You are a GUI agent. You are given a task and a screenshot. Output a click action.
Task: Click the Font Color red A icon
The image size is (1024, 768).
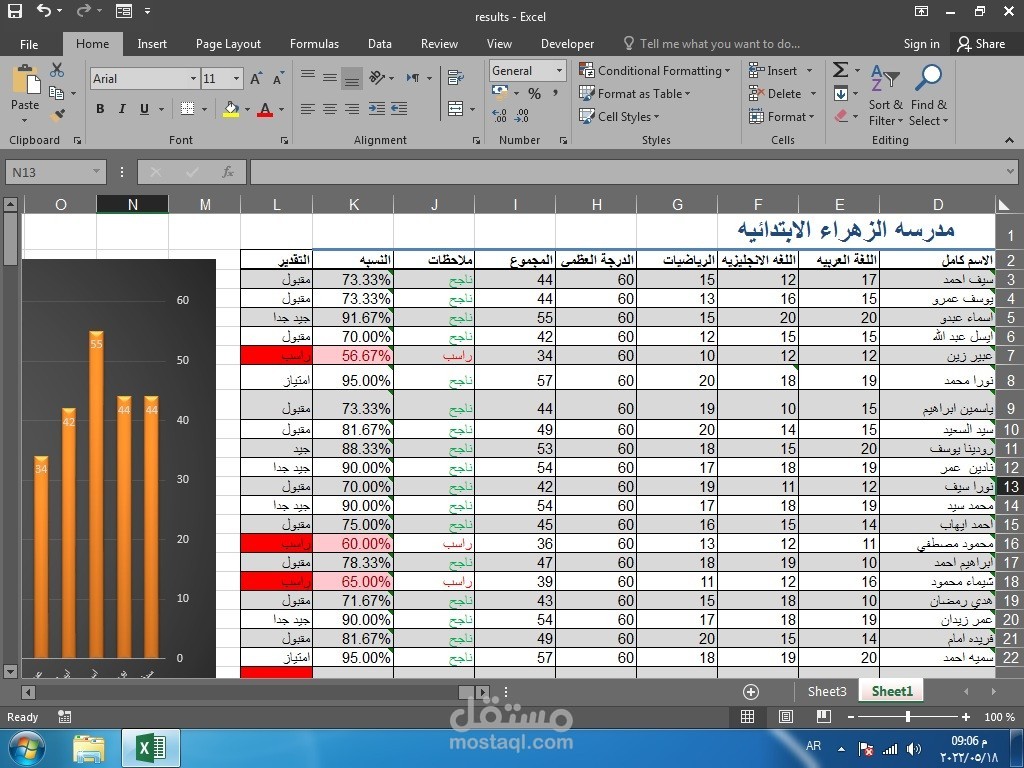264,109
